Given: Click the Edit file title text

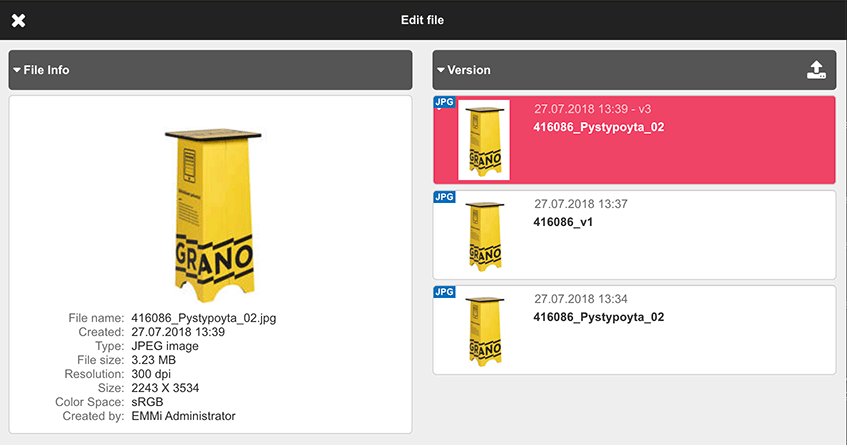Looking at the screenshot, I should click(x=422, y=20).
